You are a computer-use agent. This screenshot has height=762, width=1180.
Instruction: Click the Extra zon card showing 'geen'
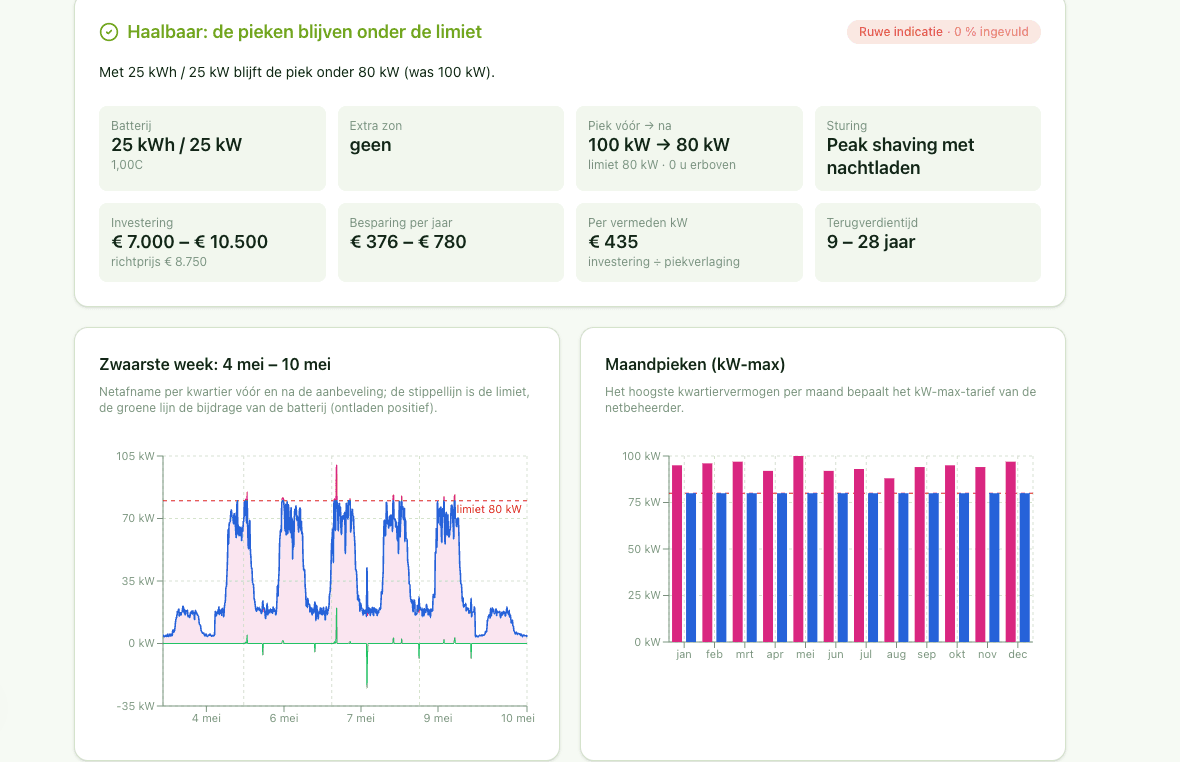[x=451, y=148]
